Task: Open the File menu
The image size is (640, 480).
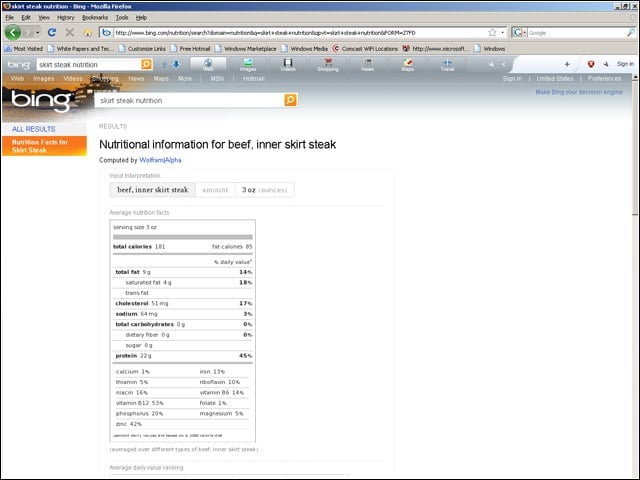Action: pyautogui.click(x=9, y=18)
